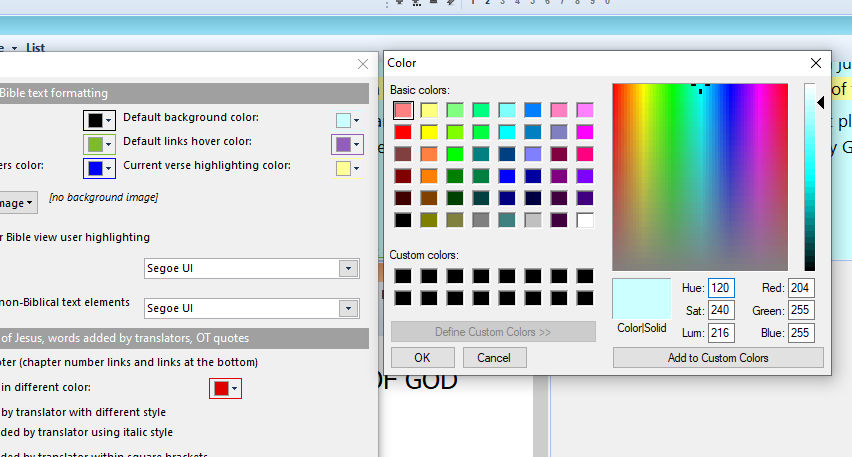Click the first custom color slot
The image size is (852, 457).
403,276
